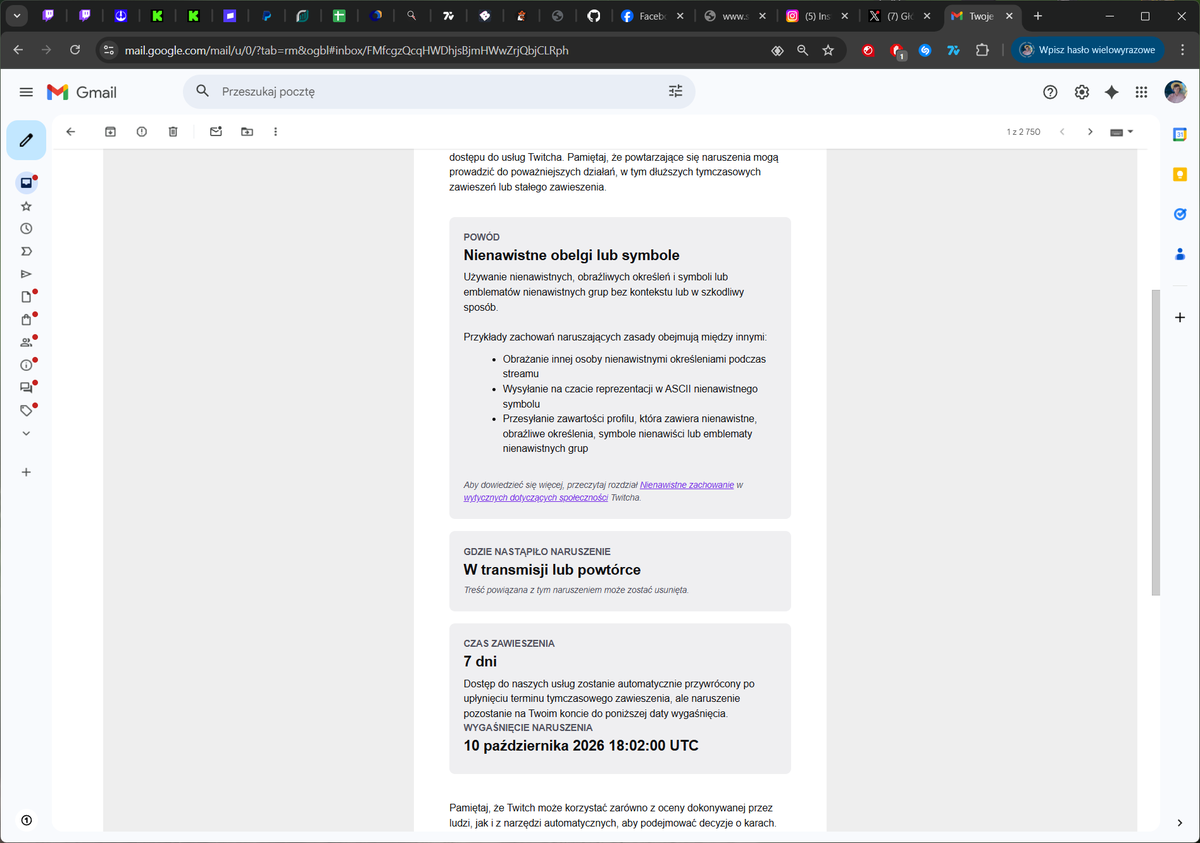
Task: Open the bottom-left status indicator icon
Action: click(x=26, y=820)
